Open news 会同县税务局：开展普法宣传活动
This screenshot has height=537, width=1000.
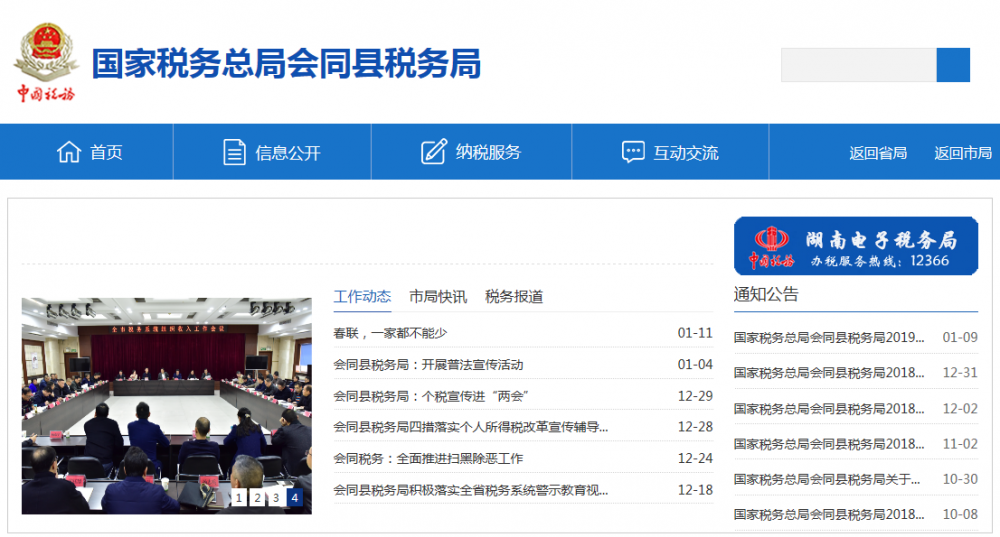[x=428, y=365]
